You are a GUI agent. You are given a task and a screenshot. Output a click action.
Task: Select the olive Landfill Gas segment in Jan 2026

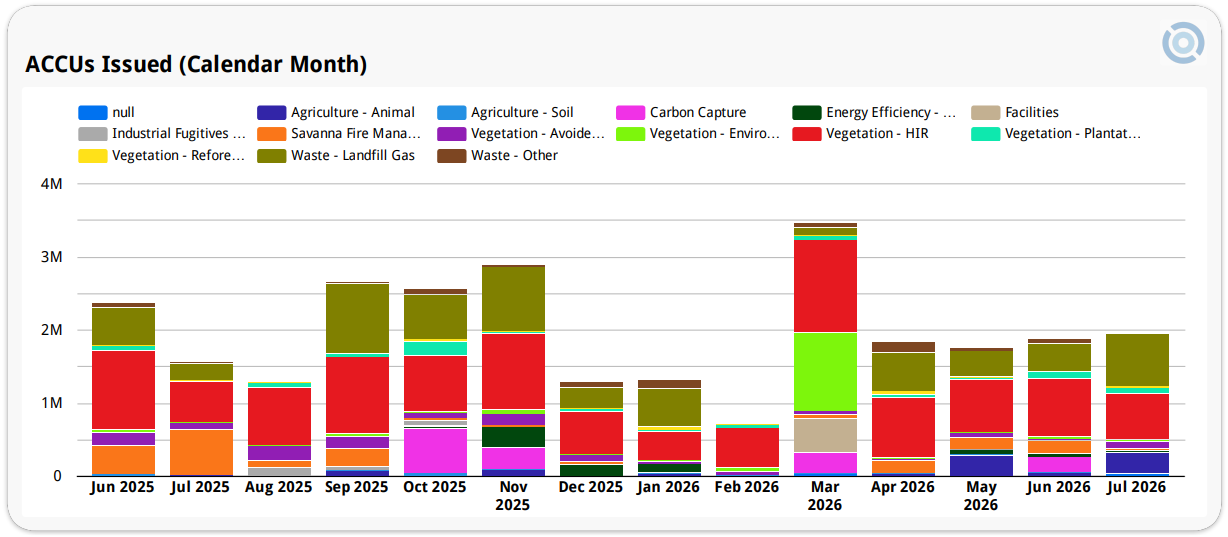[669, 407]
